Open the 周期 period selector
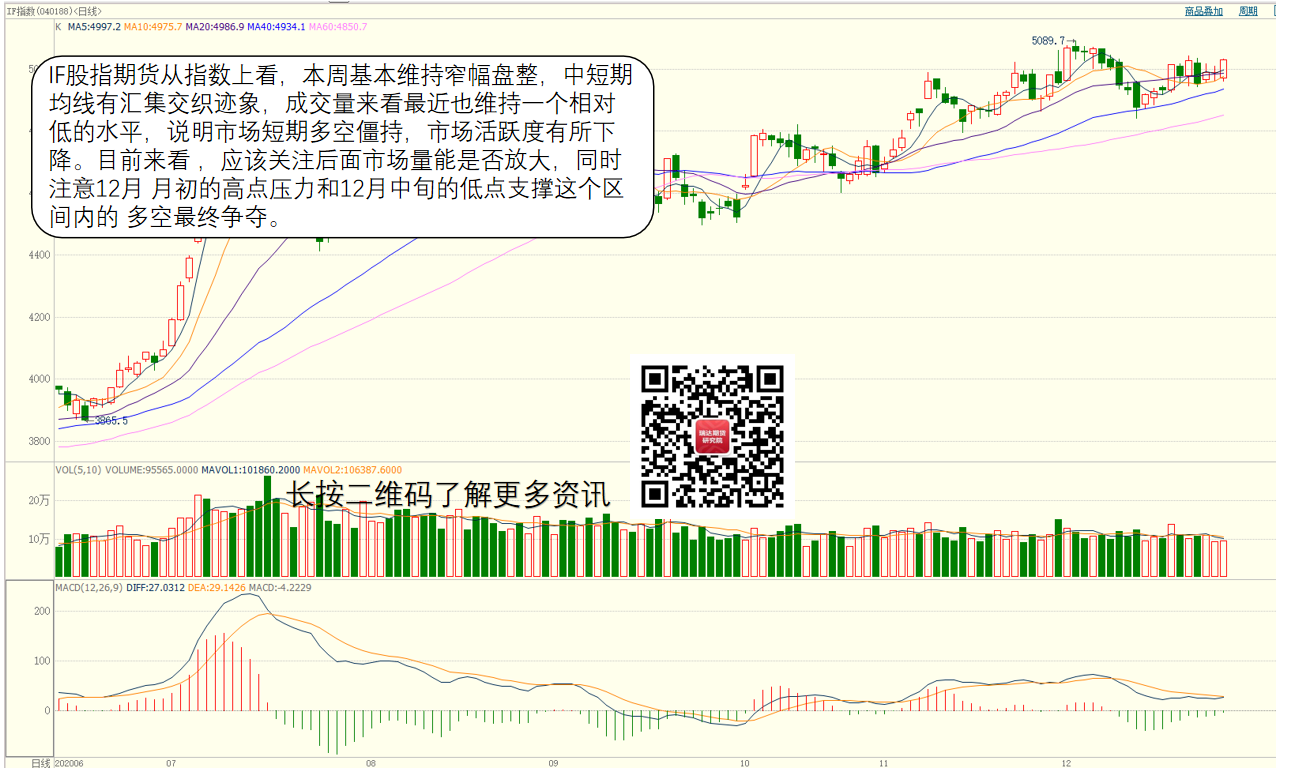 [1248, 11]
